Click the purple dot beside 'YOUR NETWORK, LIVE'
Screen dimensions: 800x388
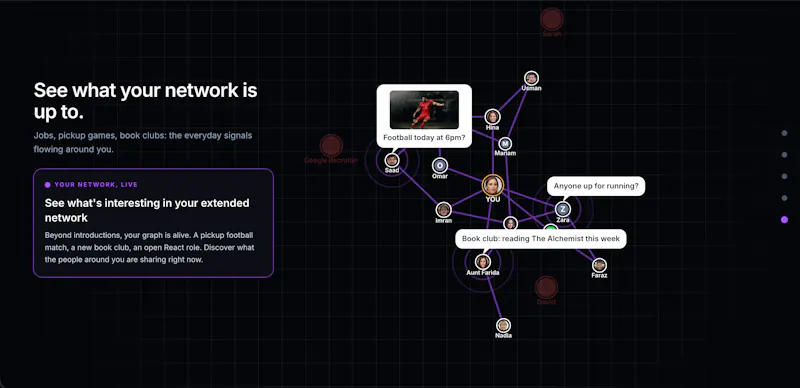47,185
